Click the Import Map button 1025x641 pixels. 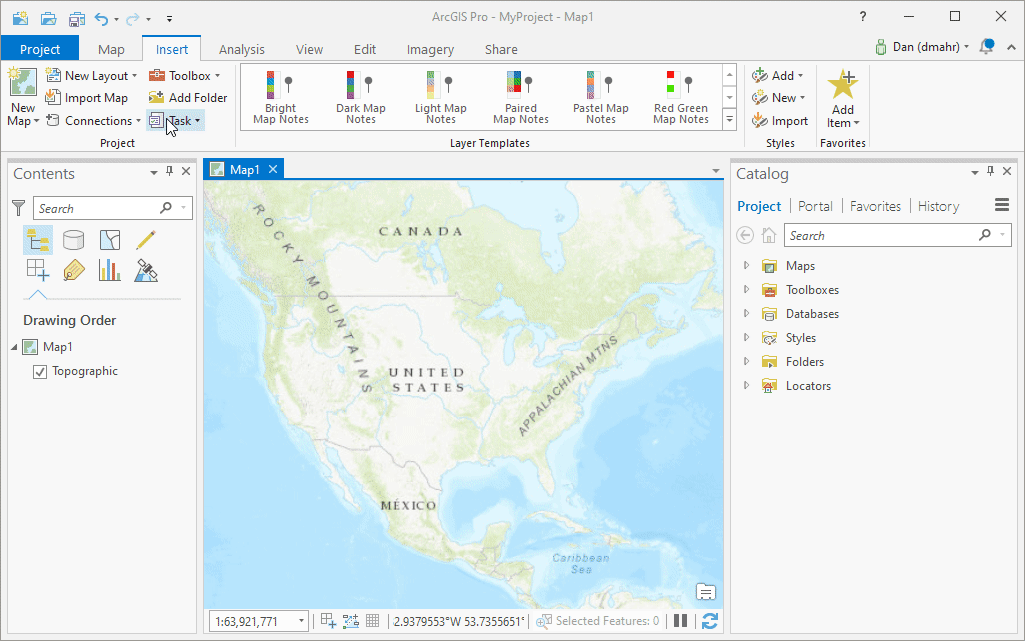click(x=86, y=97)
